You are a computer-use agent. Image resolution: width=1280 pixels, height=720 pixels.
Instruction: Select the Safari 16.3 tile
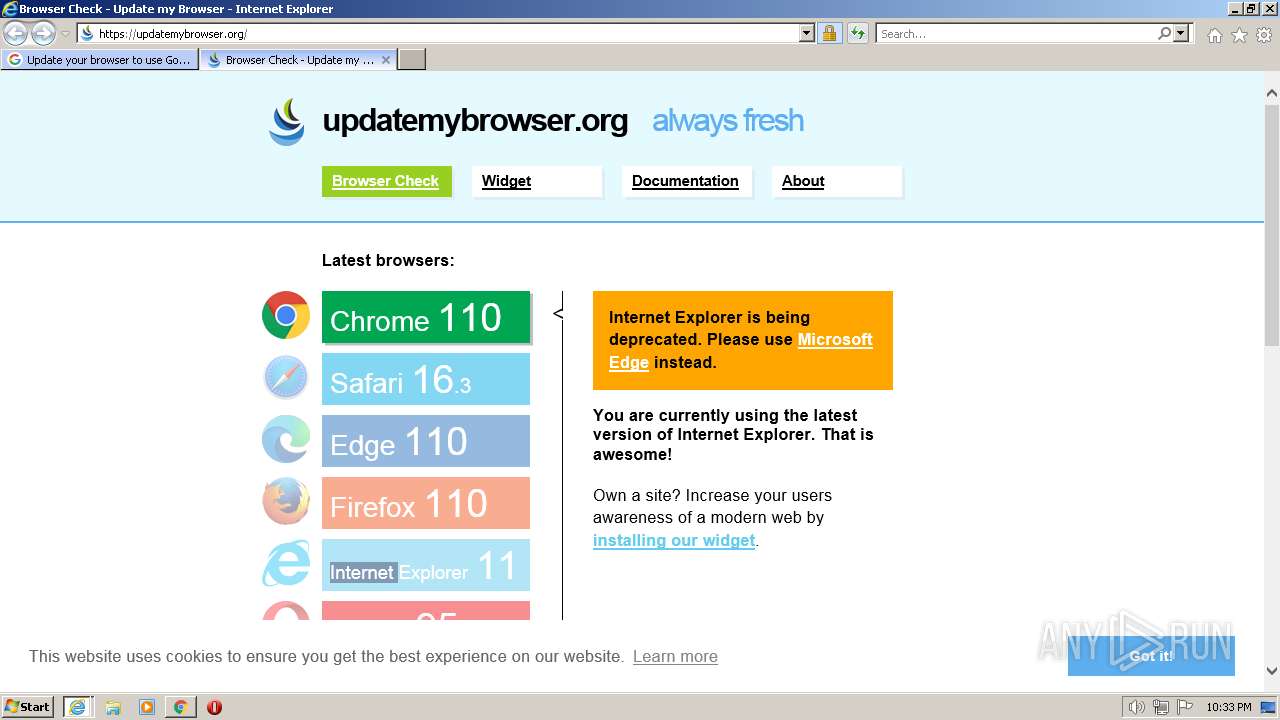click(426, 379)
